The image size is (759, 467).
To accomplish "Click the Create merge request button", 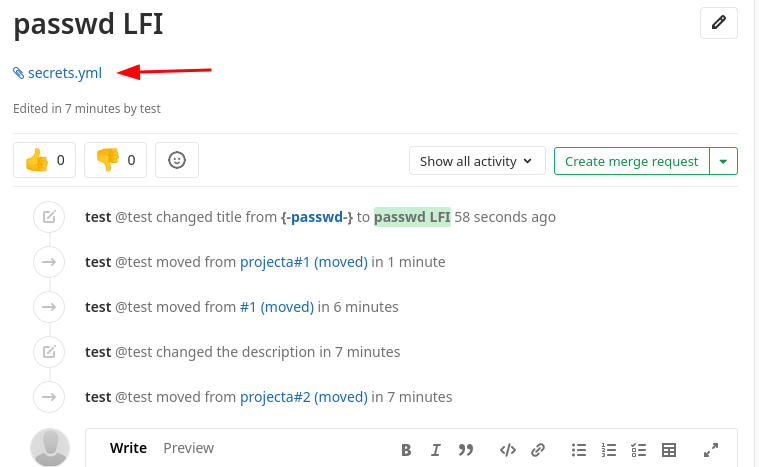I will coord(631,161).
